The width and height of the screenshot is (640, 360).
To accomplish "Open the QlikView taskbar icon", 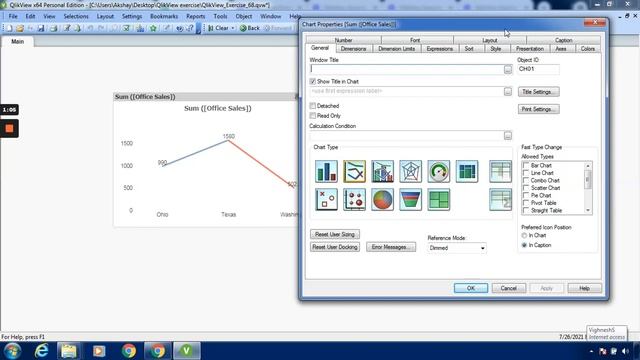I will click(187, 351).
